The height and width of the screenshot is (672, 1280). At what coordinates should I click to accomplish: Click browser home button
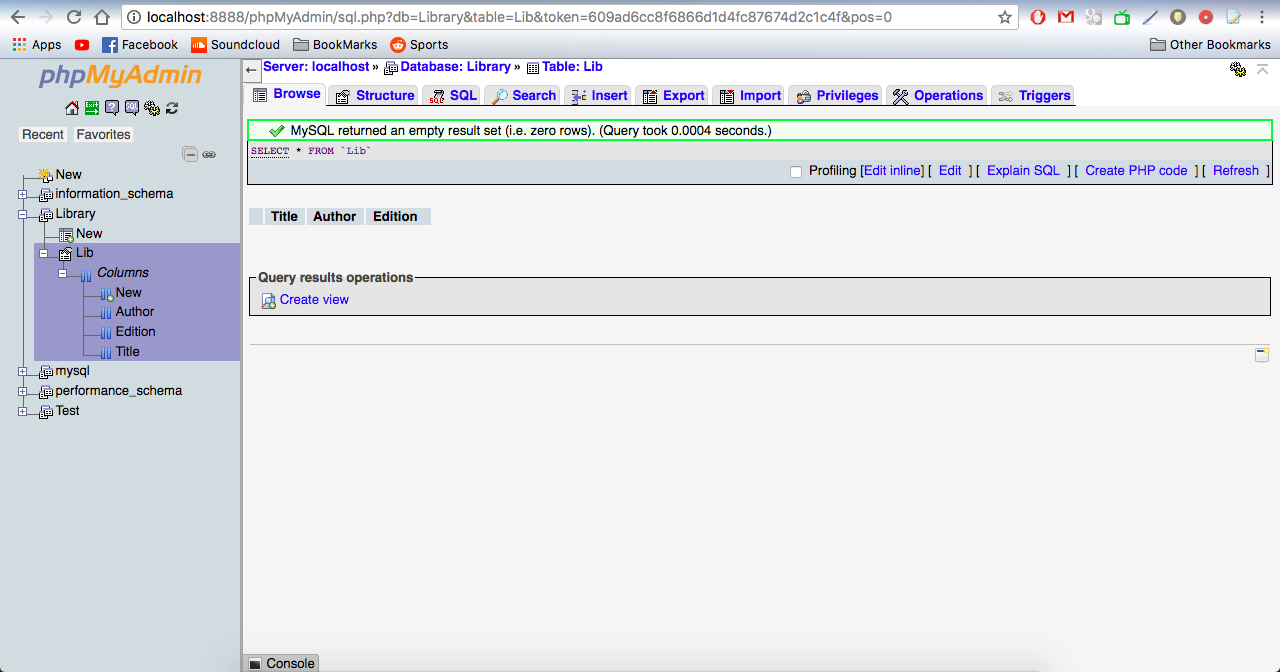[x=102, y=17]
